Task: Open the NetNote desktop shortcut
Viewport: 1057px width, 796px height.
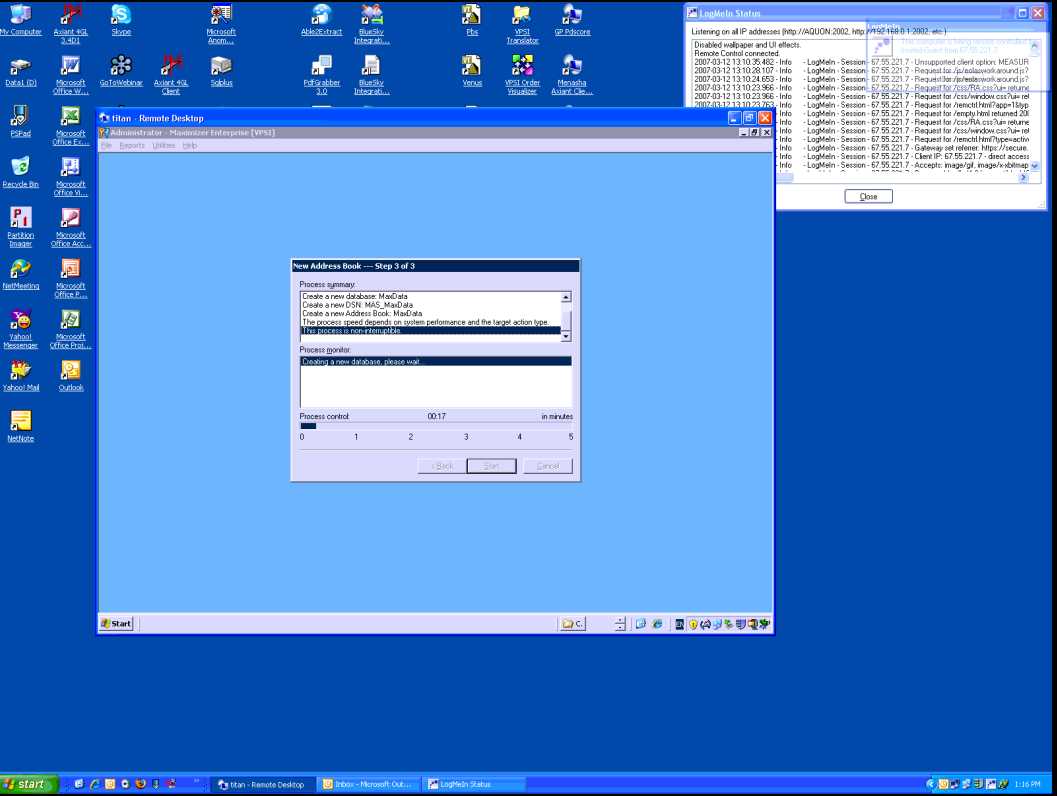Action: 20,421
